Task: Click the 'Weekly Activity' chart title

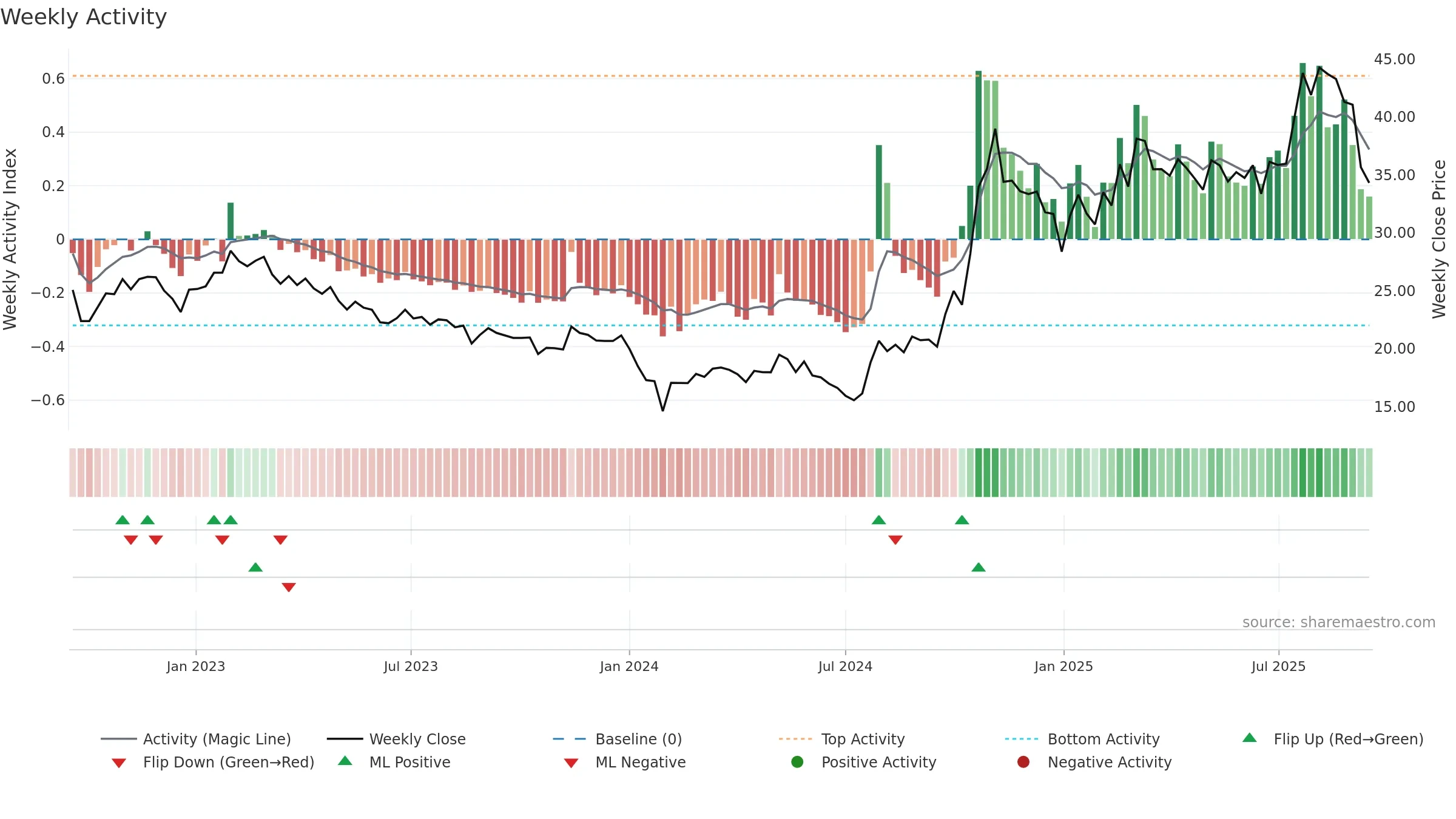Action: (84, 17)
